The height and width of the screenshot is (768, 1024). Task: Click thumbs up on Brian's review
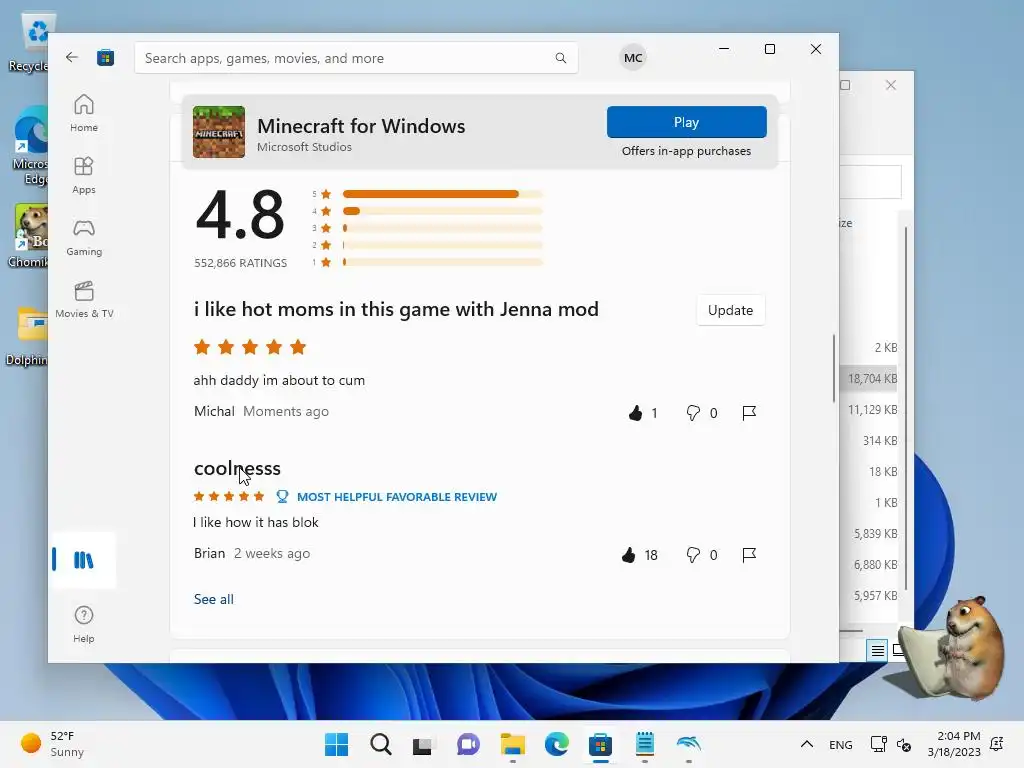coord(628,555)
